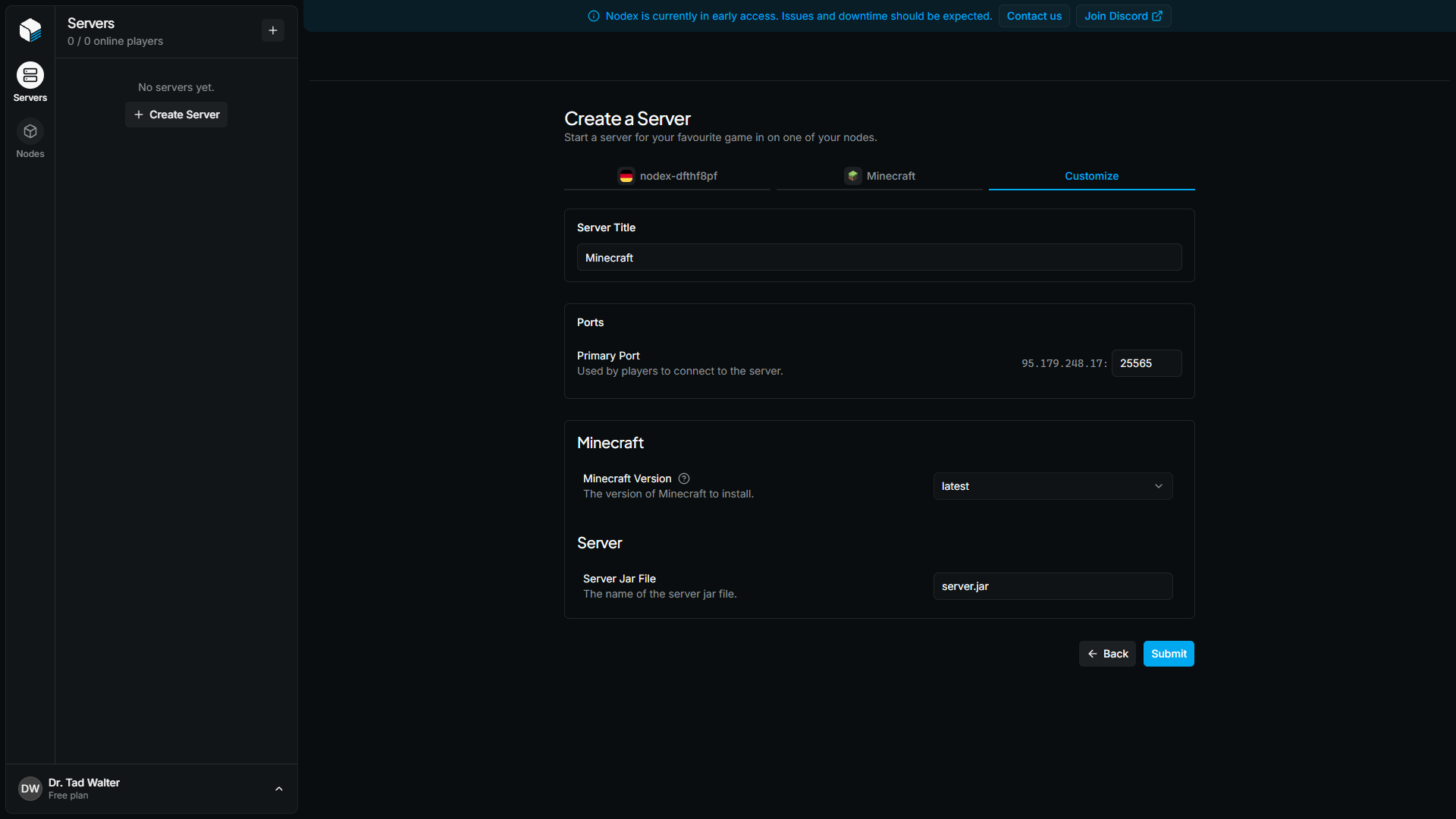Click the plus icon beside Servers heading
This screenshot has width=1456, height=819.
tap(273, 30)
